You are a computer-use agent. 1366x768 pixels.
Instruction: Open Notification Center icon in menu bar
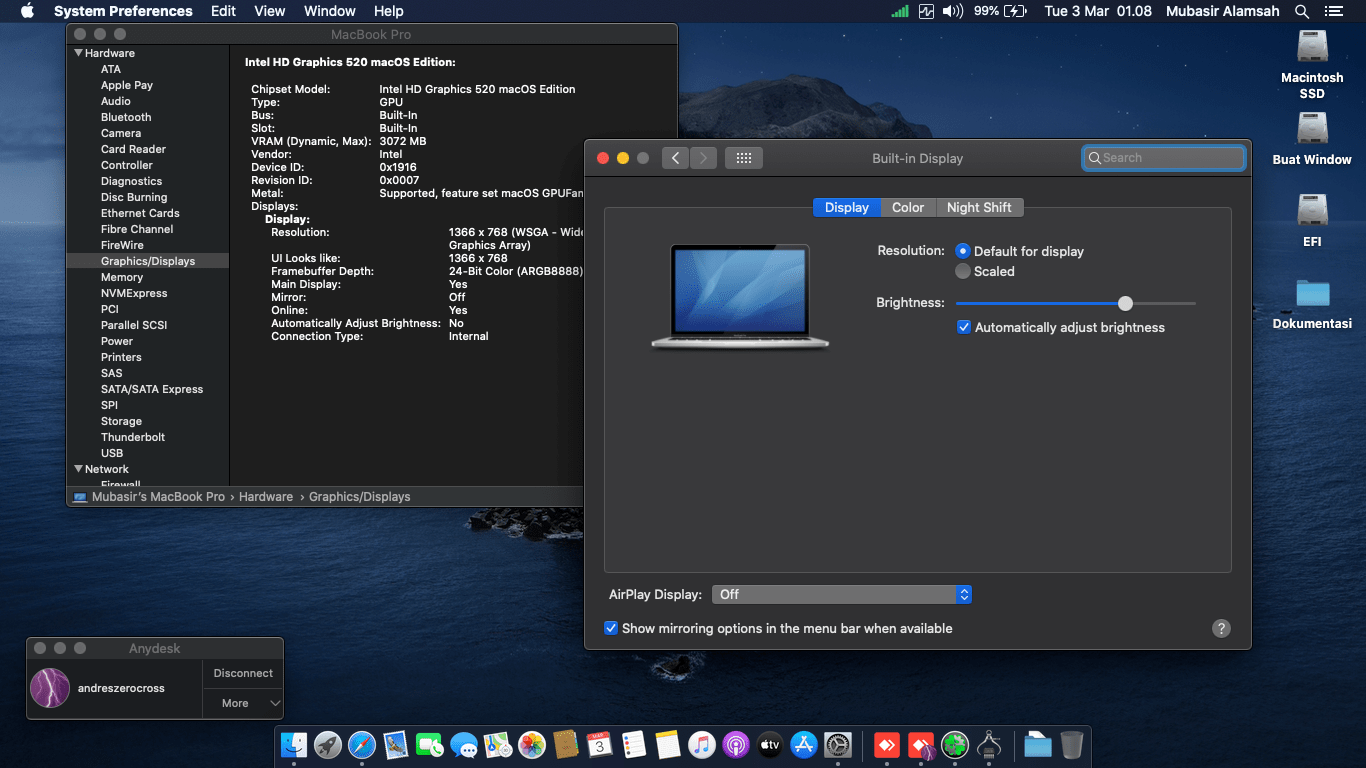pos(1333,11)
